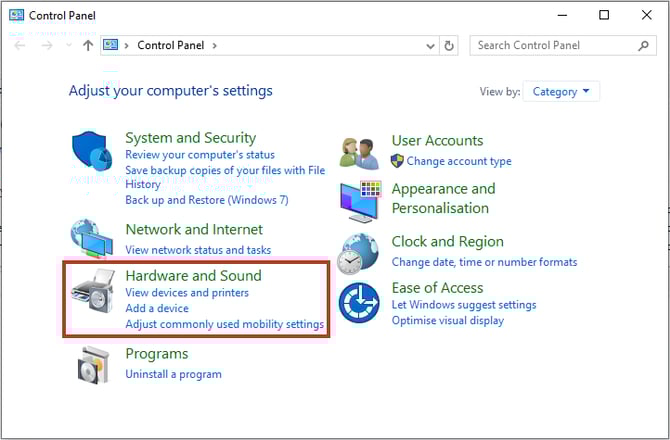Screen dimensions: 670x440
Task: Open Review your computer's status link
Action: pyautogui.click(x=200, y=155)
